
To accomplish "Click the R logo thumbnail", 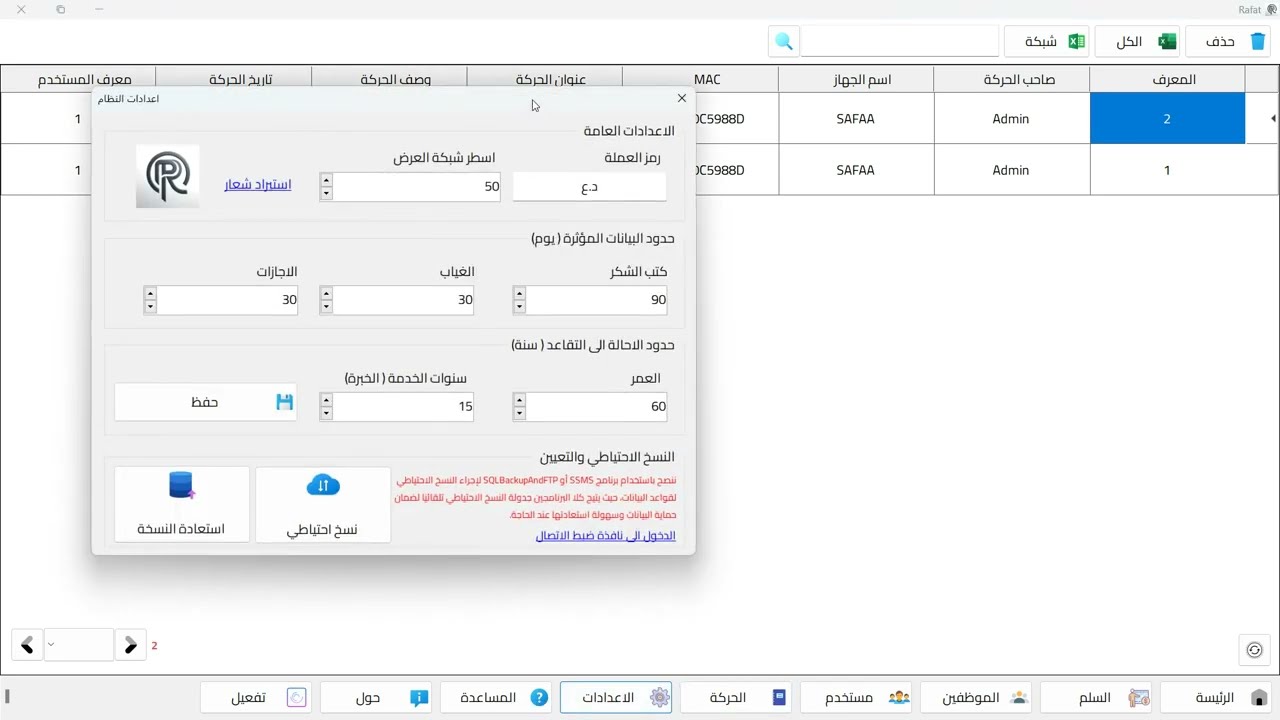I will point(167,176).
